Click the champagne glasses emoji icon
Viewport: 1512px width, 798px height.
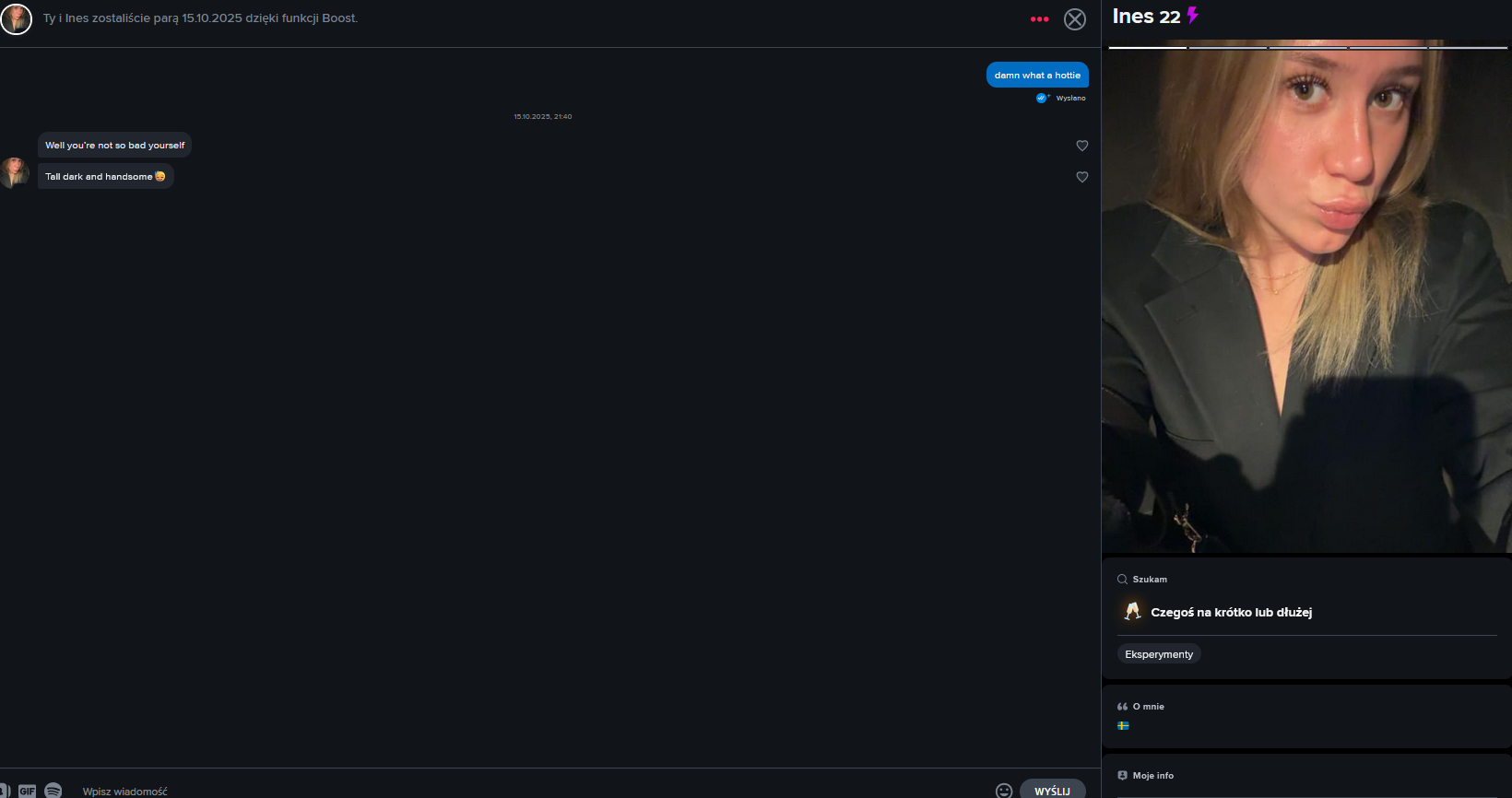(x=1133, y=611)
